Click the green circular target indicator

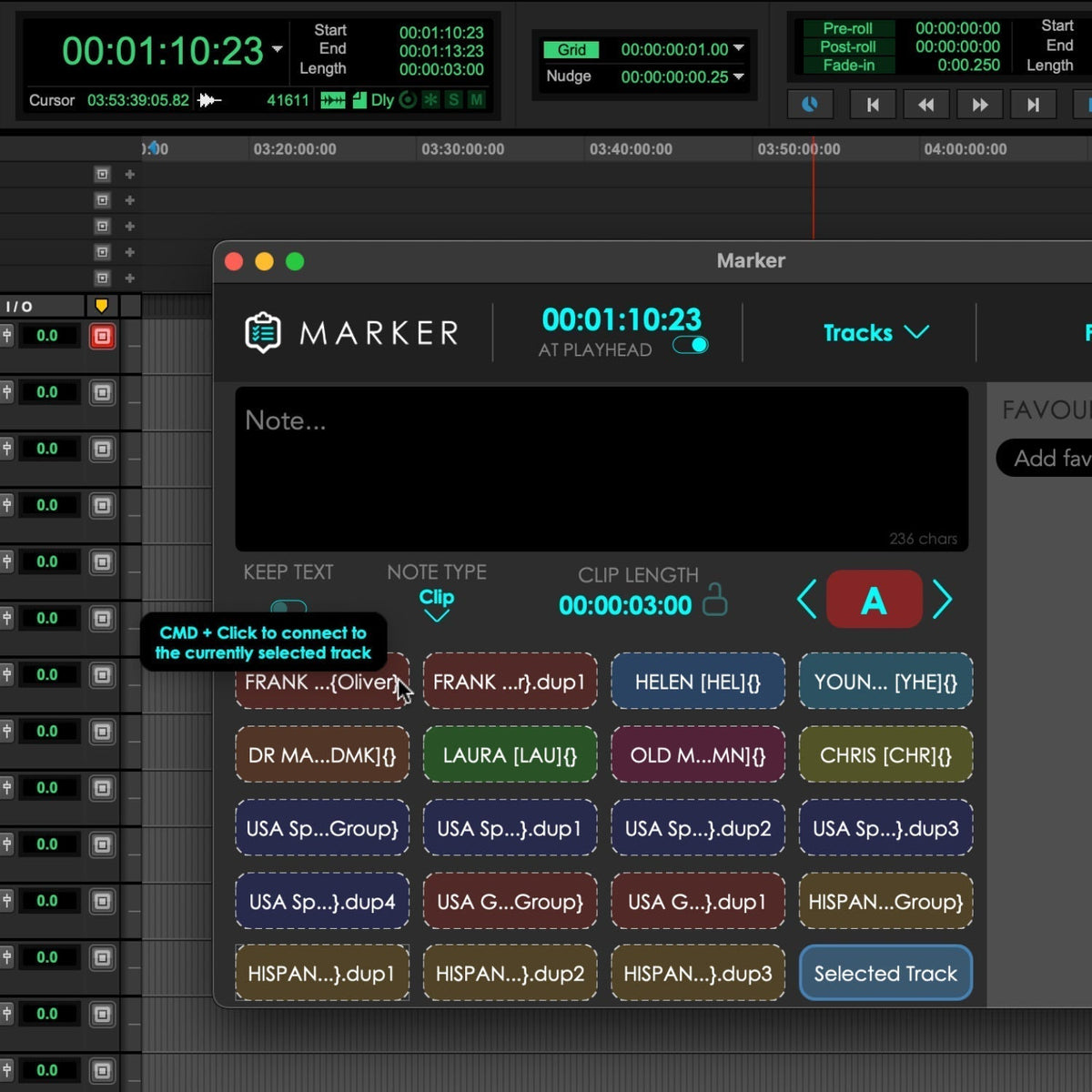click(x=408, y=100)
